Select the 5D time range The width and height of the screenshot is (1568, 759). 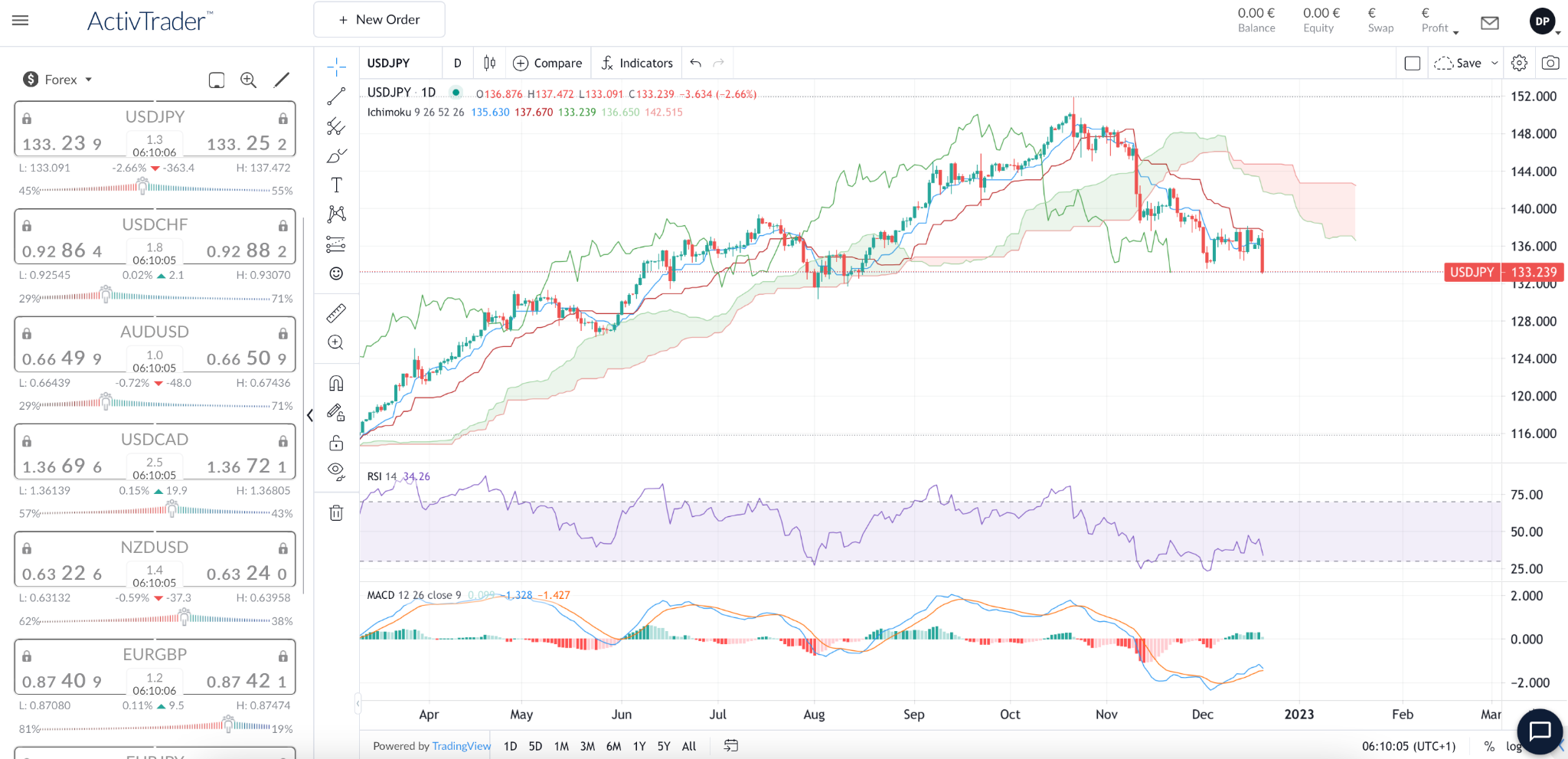coord(535,746)
